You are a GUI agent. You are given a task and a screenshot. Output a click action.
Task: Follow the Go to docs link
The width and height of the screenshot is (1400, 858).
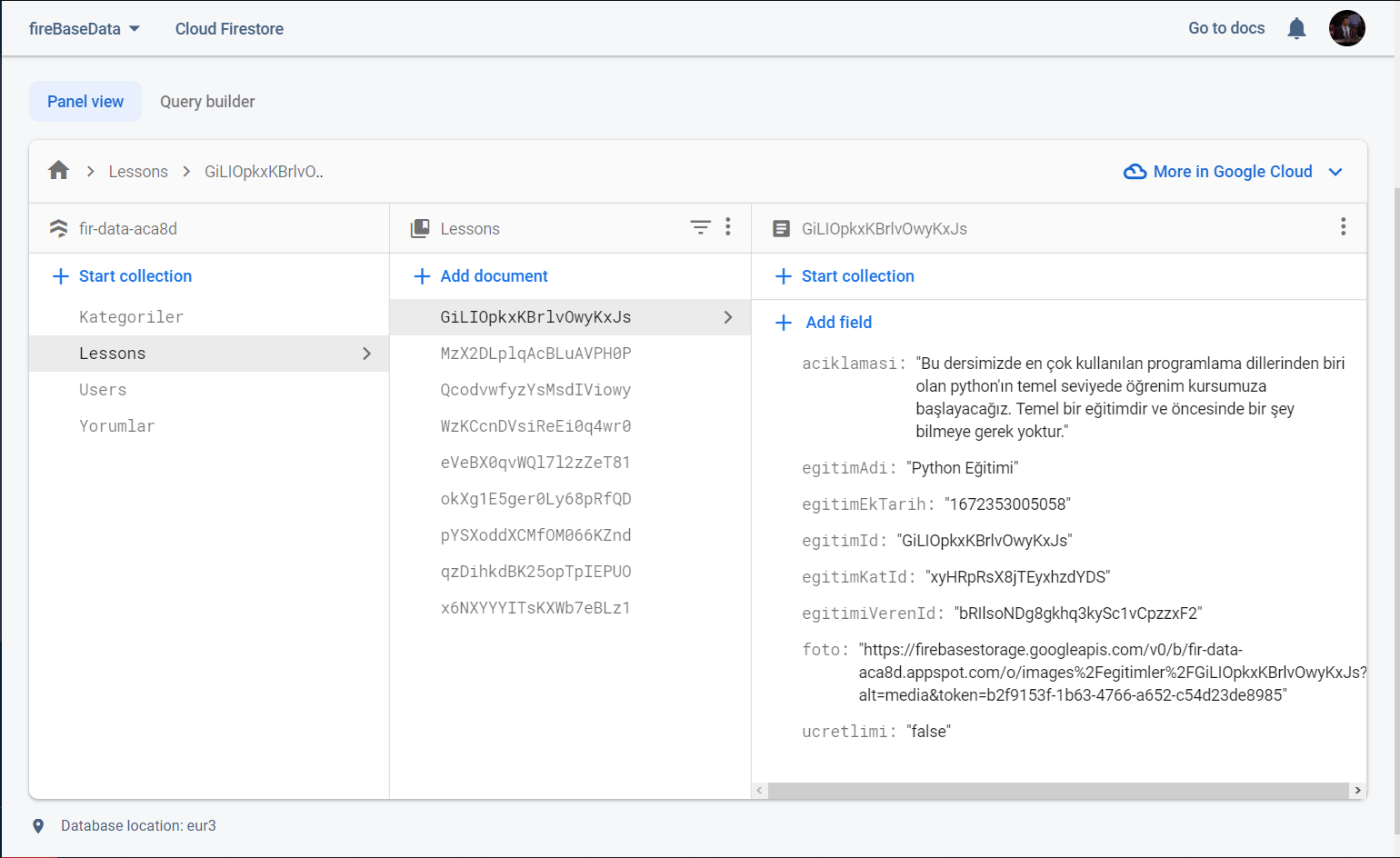[x=1226, y=28]
